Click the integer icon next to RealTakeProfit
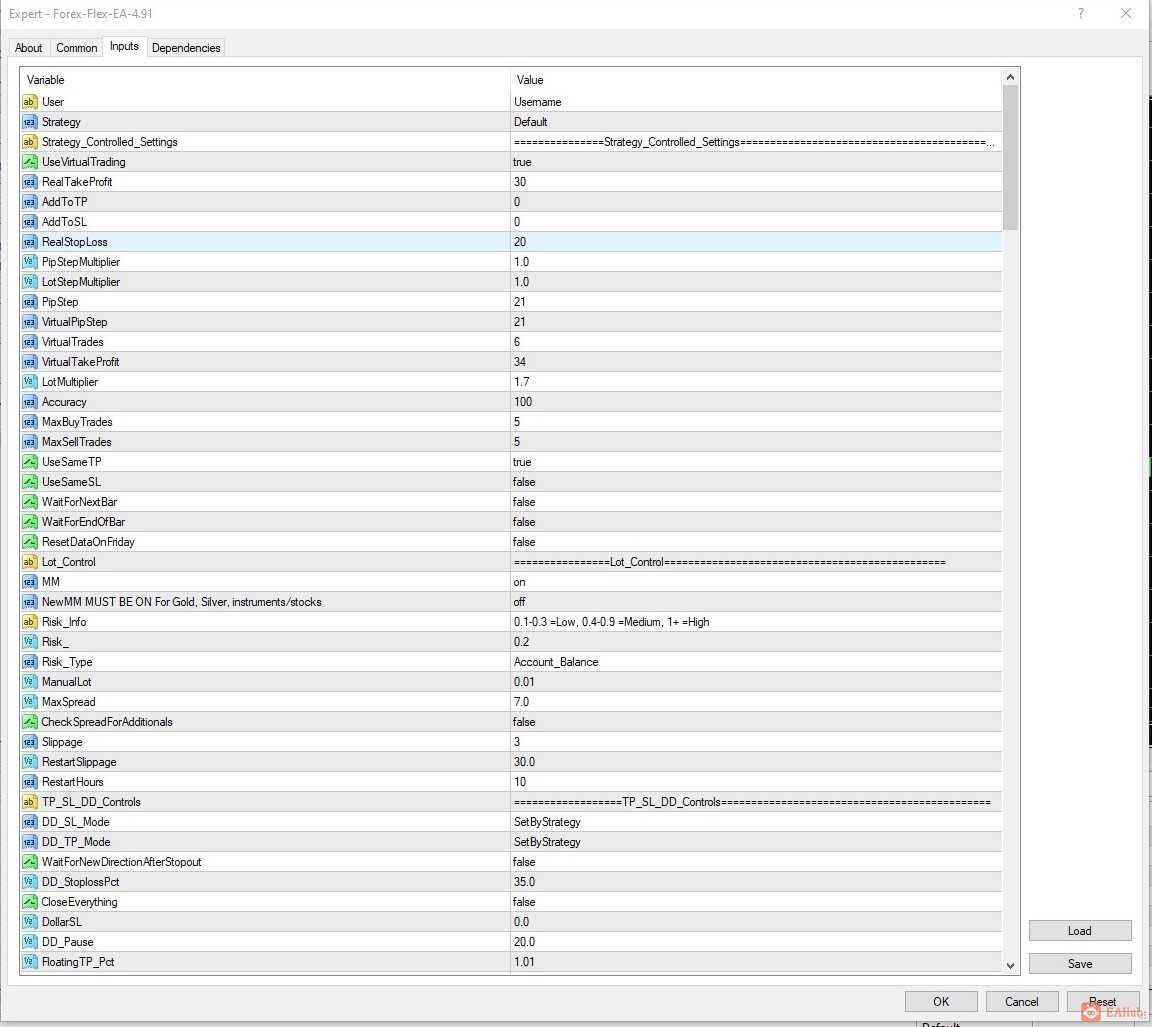The height and width of the screenshot is (1027, 1152). point(29,181)
